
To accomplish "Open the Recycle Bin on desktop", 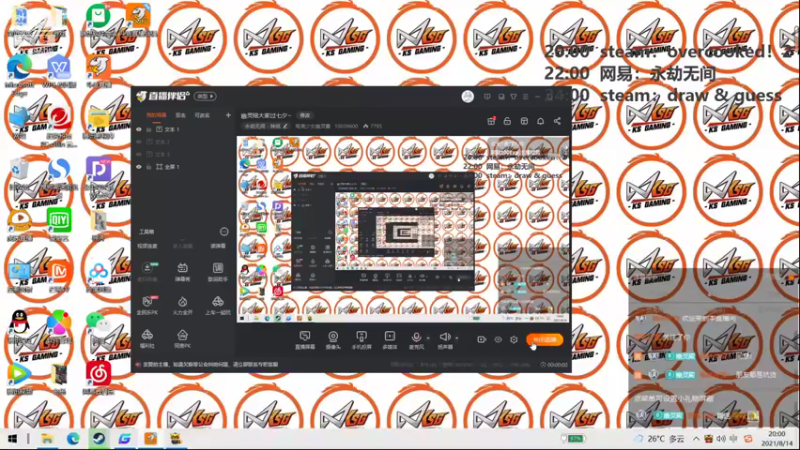I will pos(19,173).
